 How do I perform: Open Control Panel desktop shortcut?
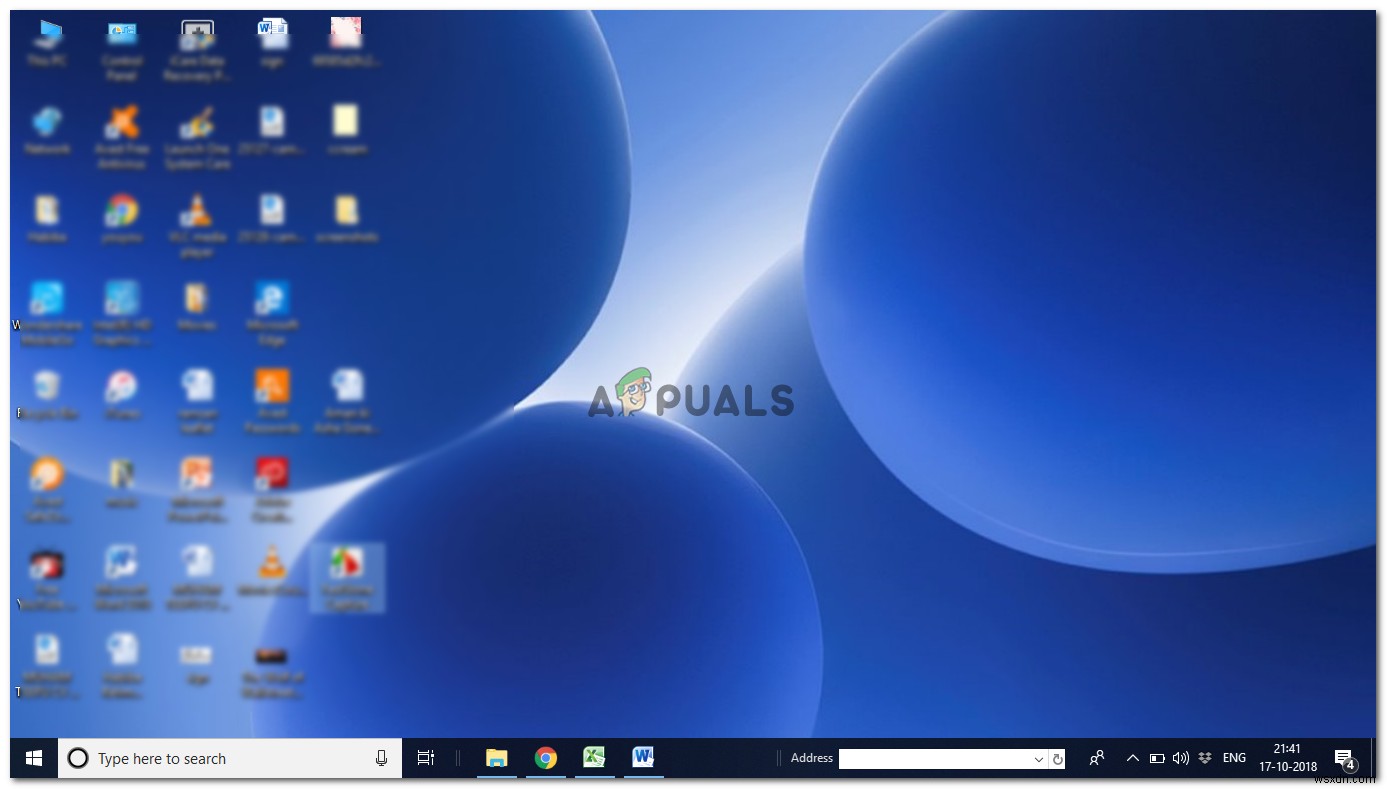pos(122,40)
